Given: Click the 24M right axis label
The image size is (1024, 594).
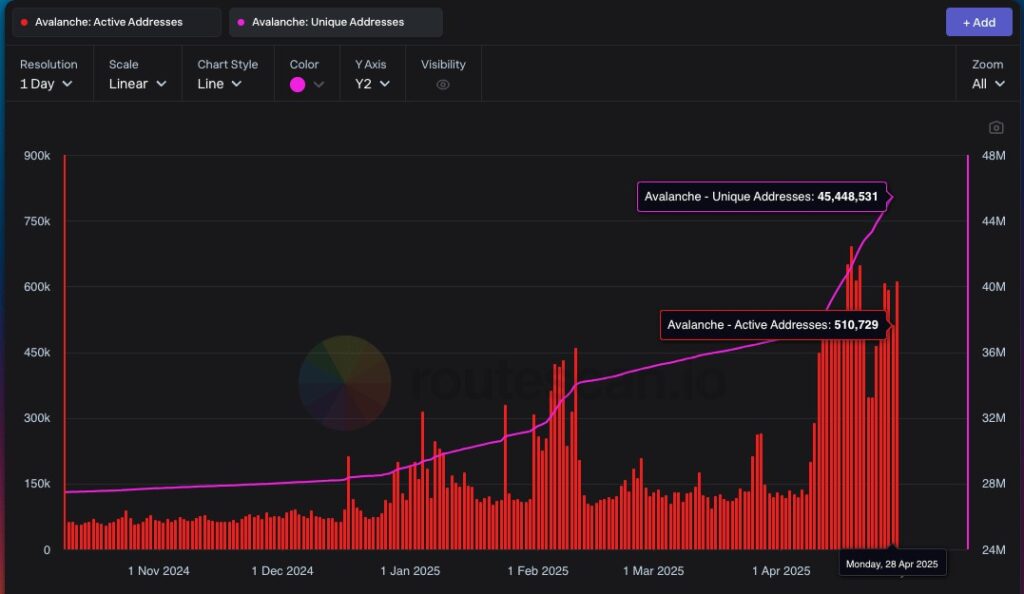Looking at the screenshot, I should point(993,550).
